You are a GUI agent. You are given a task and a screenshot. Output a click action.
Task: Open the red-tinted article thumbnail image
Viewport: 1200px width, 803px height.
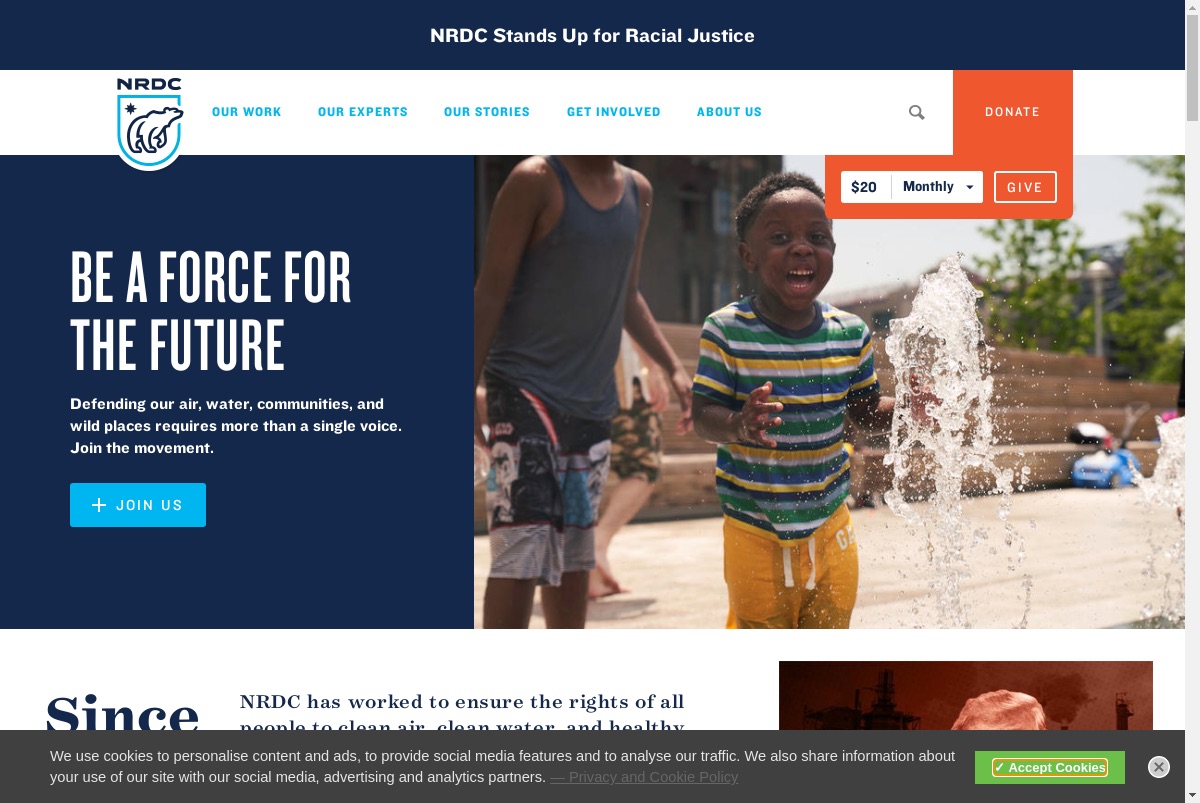[x=966, y=696]
